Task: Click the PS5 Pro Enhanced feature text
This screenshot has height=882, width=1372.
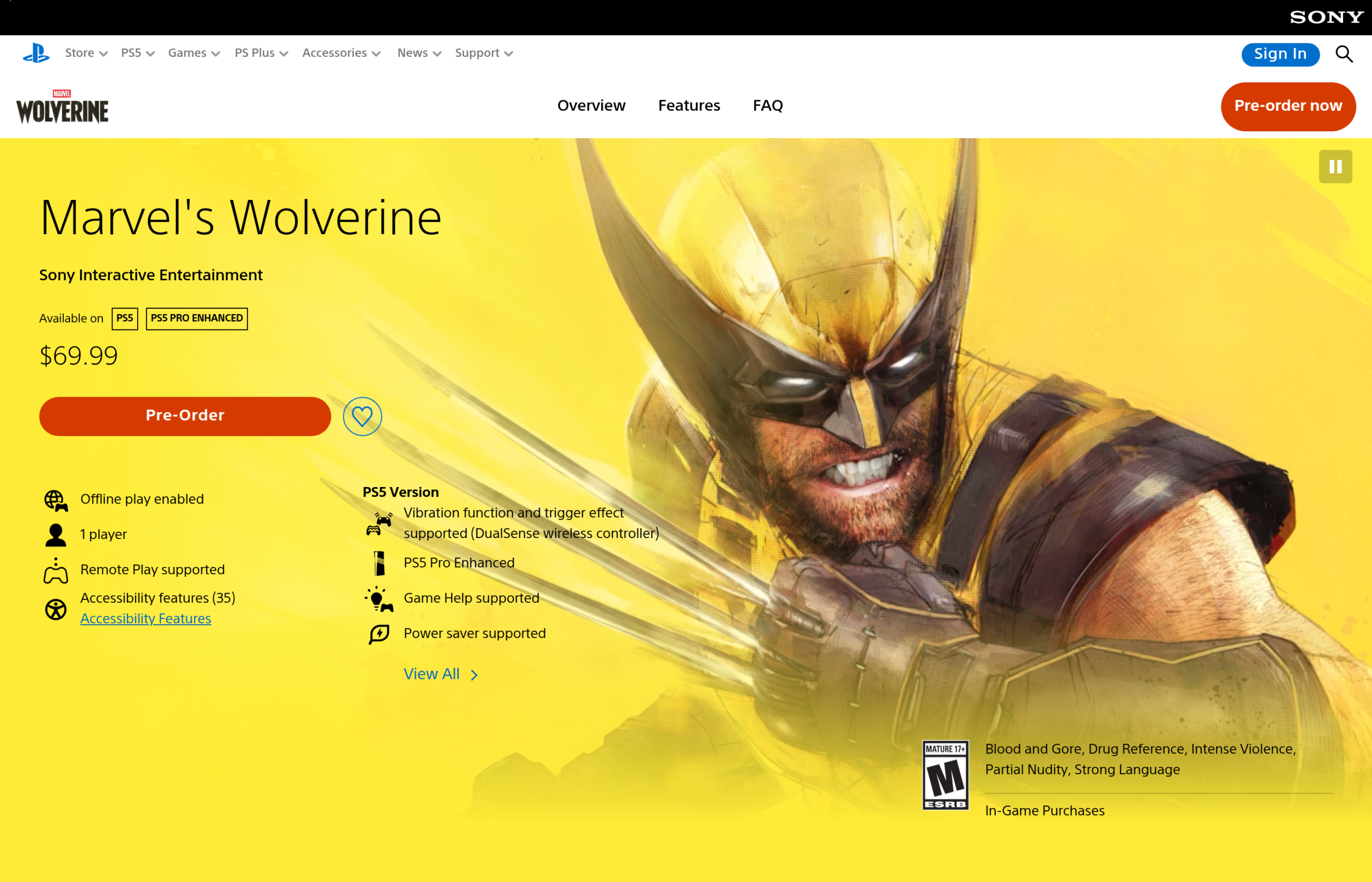Action: click(459, 563)
